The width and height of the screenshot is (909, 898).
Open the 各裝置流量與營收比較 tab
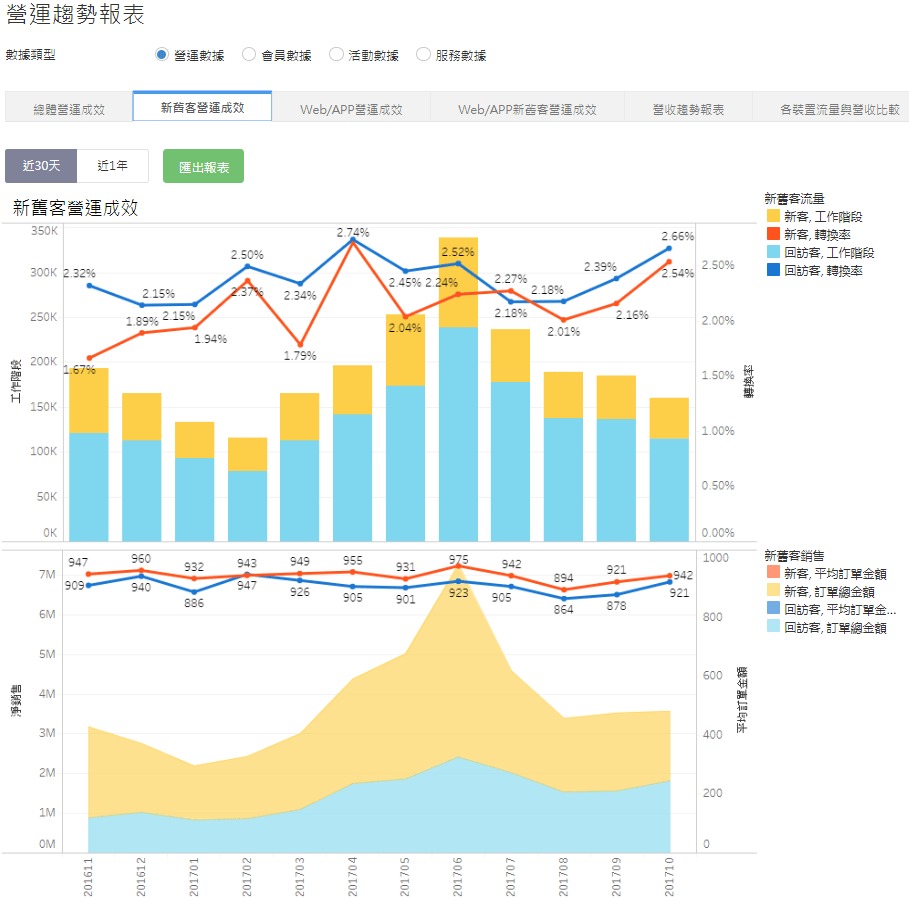[838, 109]
